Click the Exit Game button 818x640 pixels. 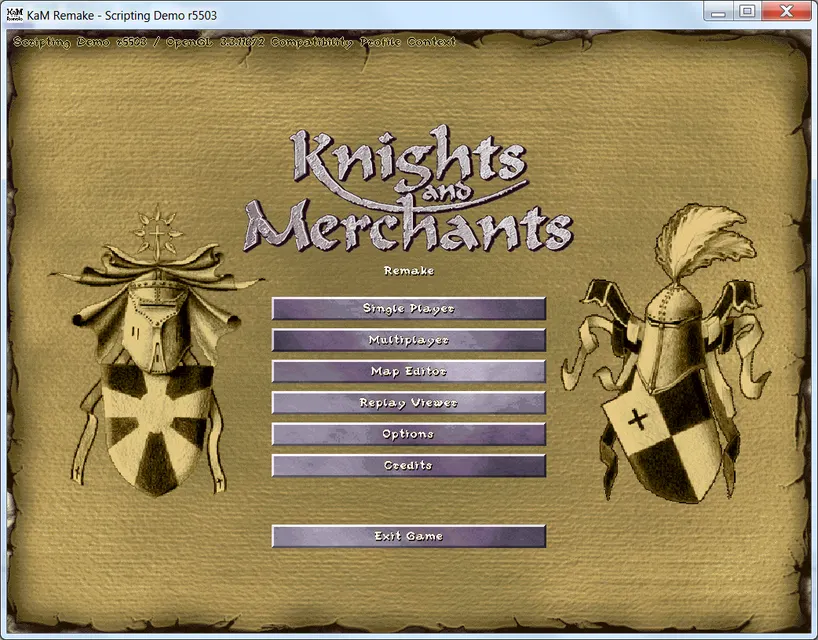(x=408, y=536)
